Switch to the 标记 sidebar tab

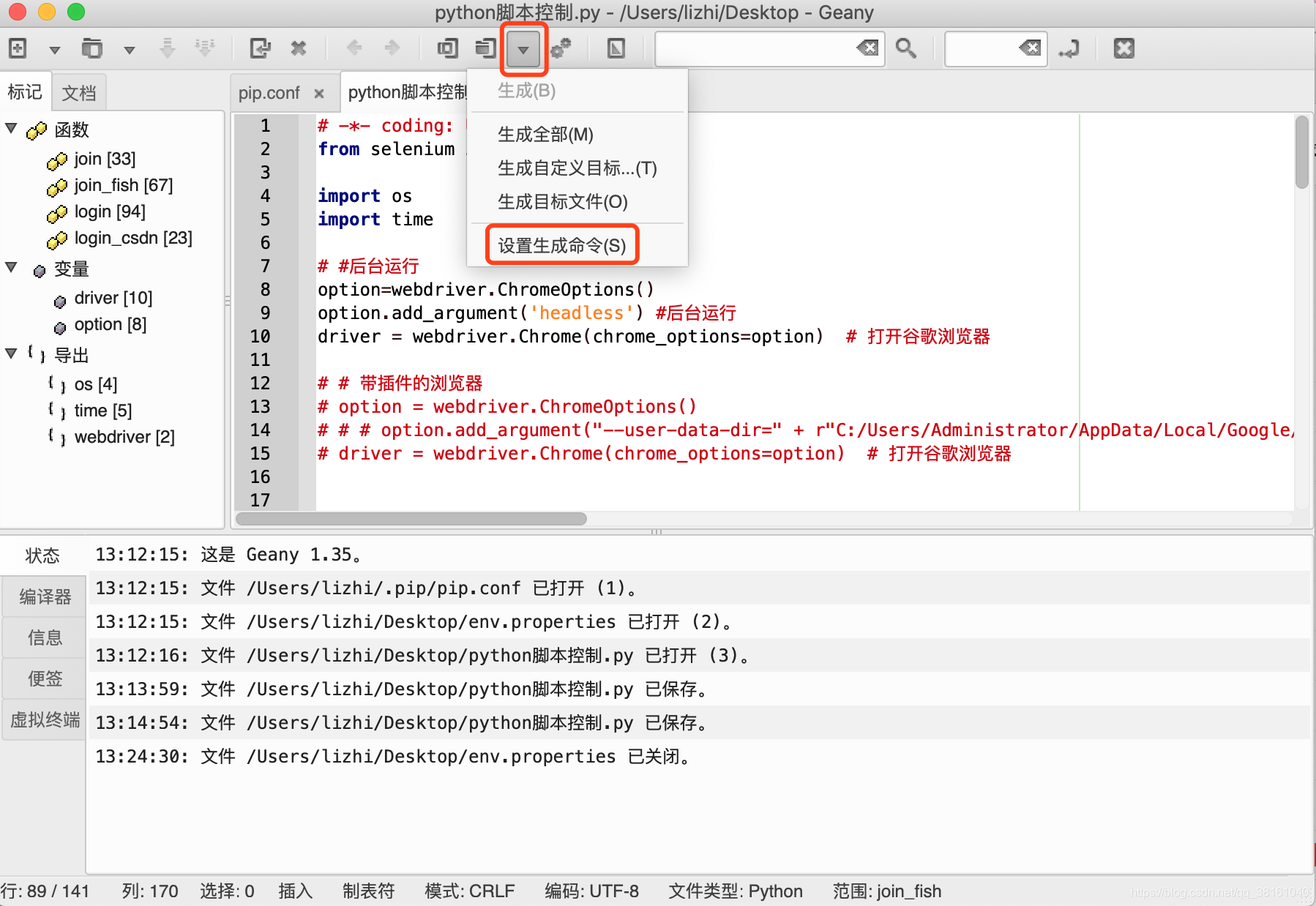(x=25, y=92)
